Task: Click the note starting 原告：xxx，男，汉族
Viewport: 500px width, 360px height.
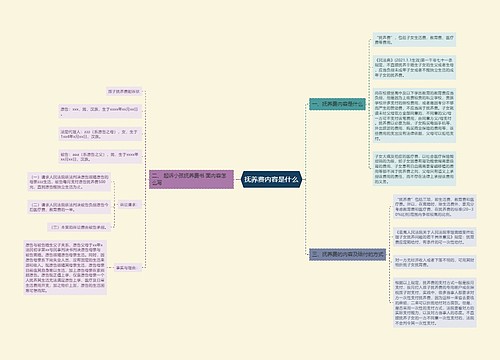Action: [100, 112]
